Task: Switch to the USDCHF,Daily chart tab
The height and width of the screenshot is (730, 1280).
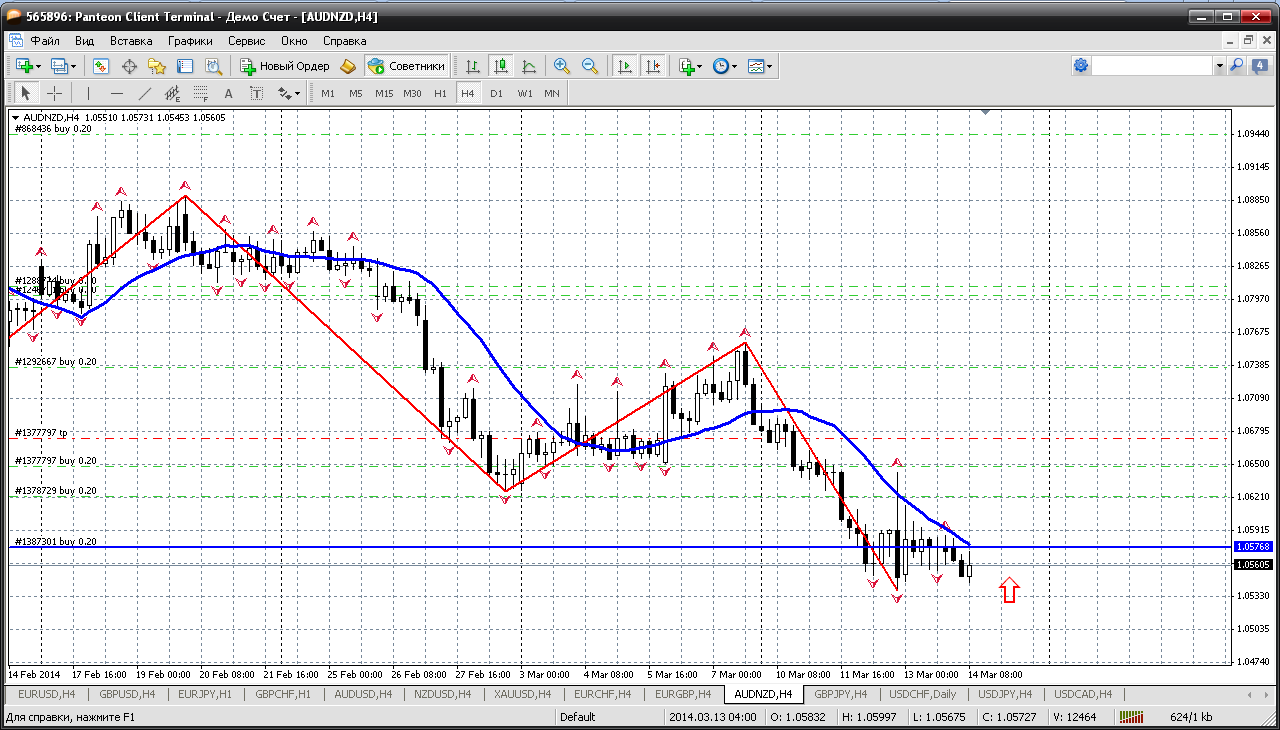Action: (922, 694)
